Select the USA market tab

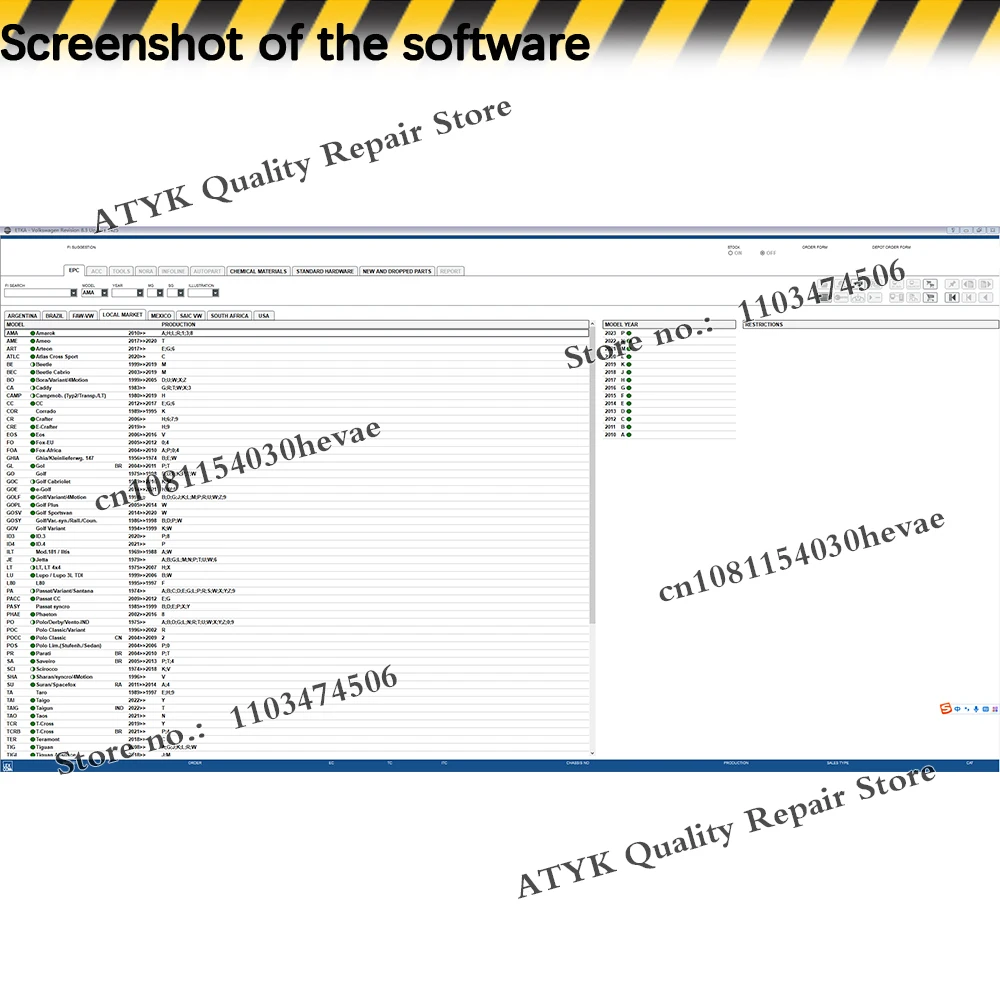pyautogui.click(x=264, y=316)
